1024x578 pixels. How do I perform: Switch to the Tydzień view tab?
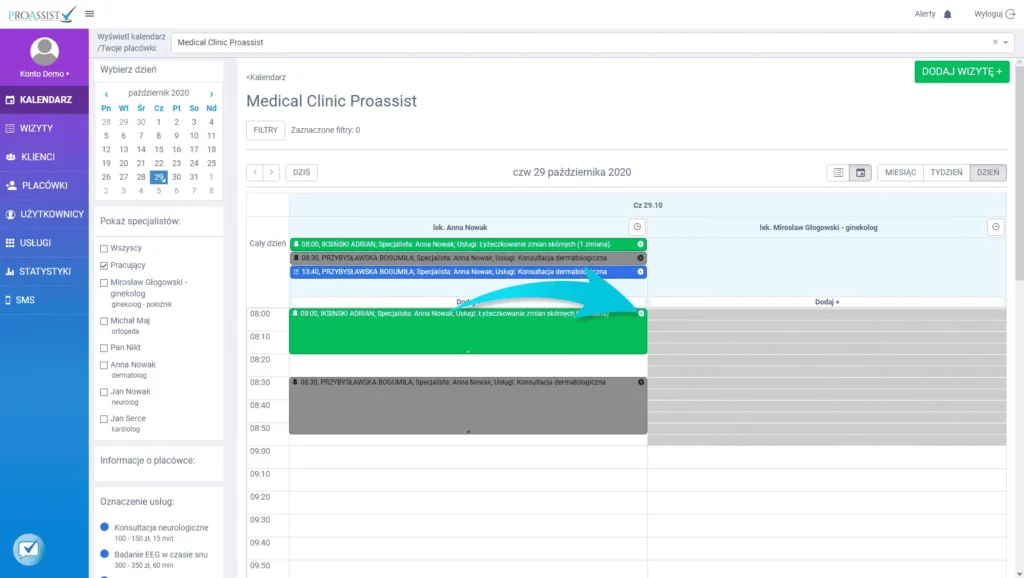(x=946, y=172)
